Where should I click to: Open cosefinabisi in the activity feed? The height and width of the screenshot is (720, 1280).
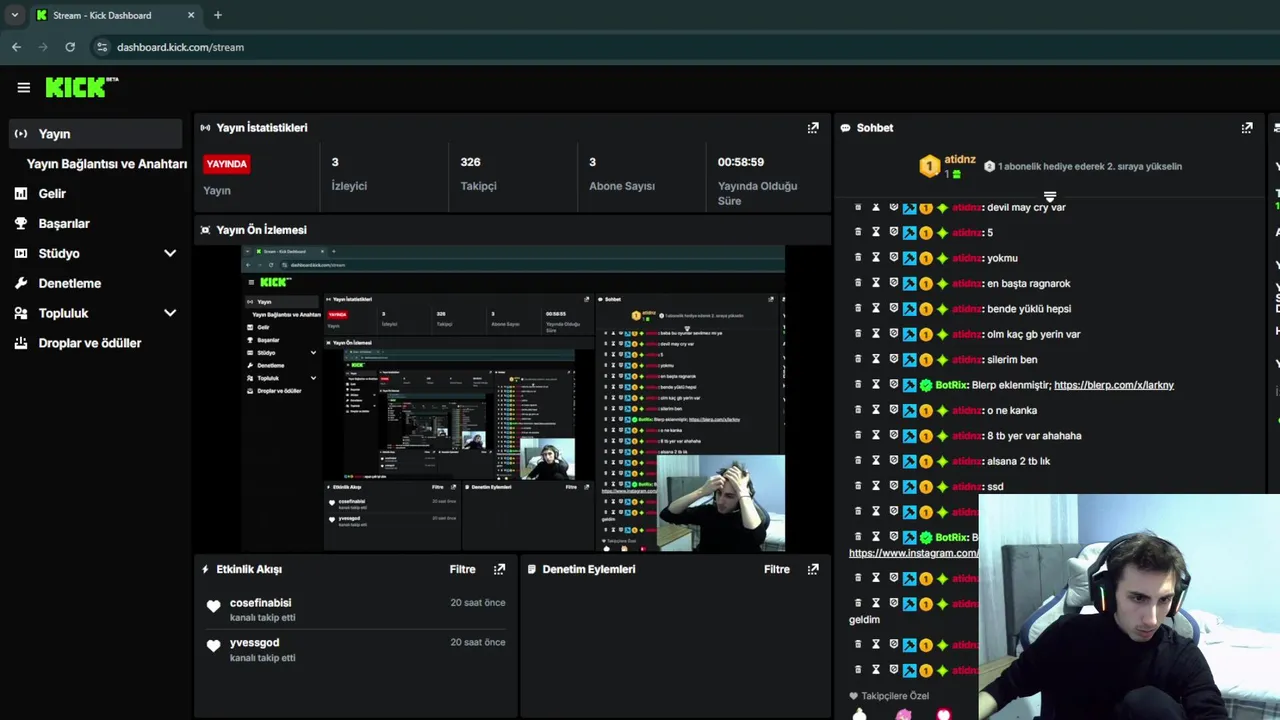click(261, 603)
